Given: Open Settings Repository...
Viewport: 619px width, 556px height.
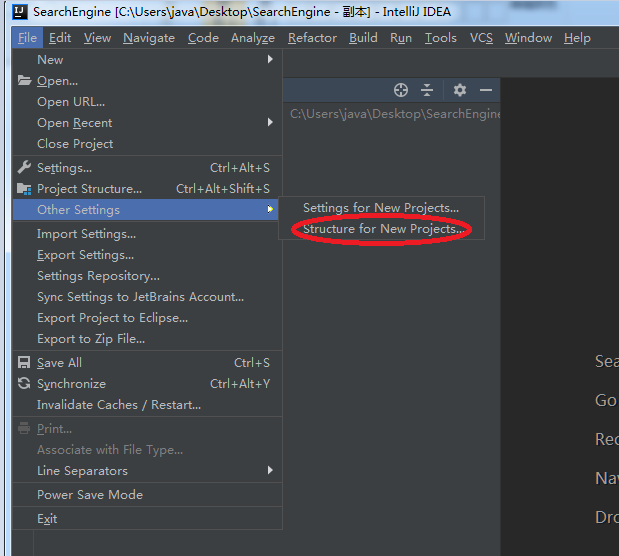Looking at the screenshot, I should coord(147,276).
